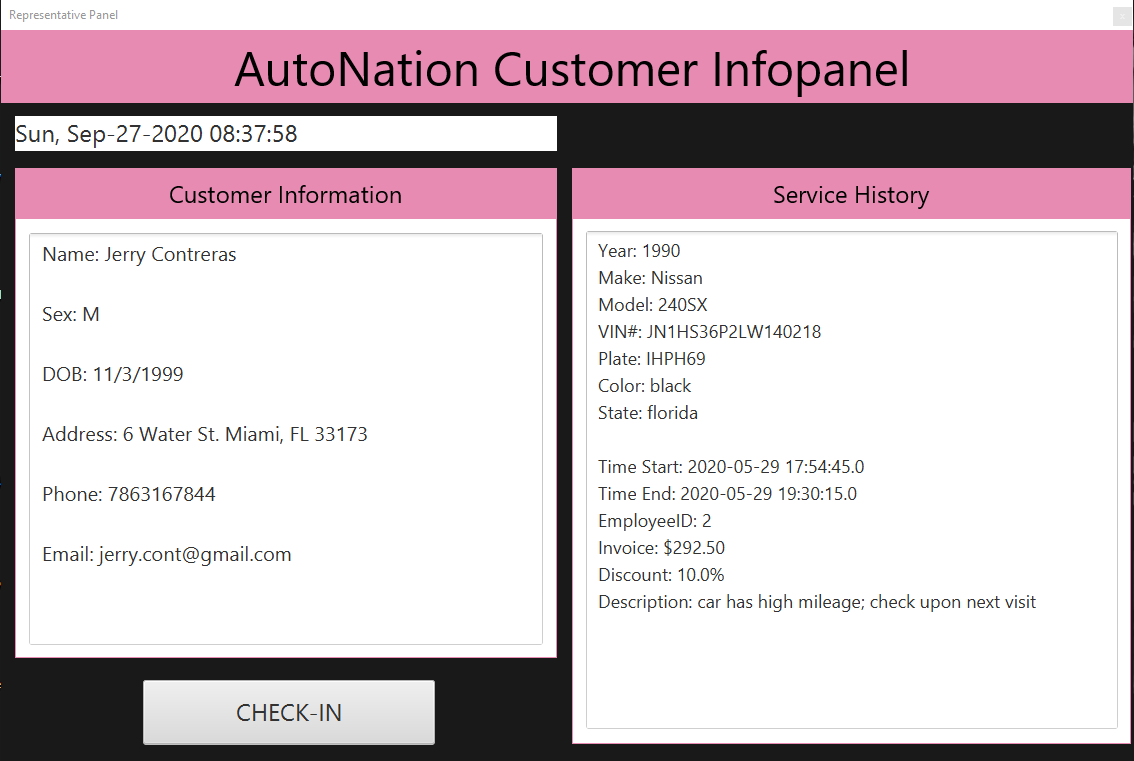Image resolution: width=1134 pixels, height=761 pixels.
Task: Select the State: florida entry
Action: click(648, 413)
